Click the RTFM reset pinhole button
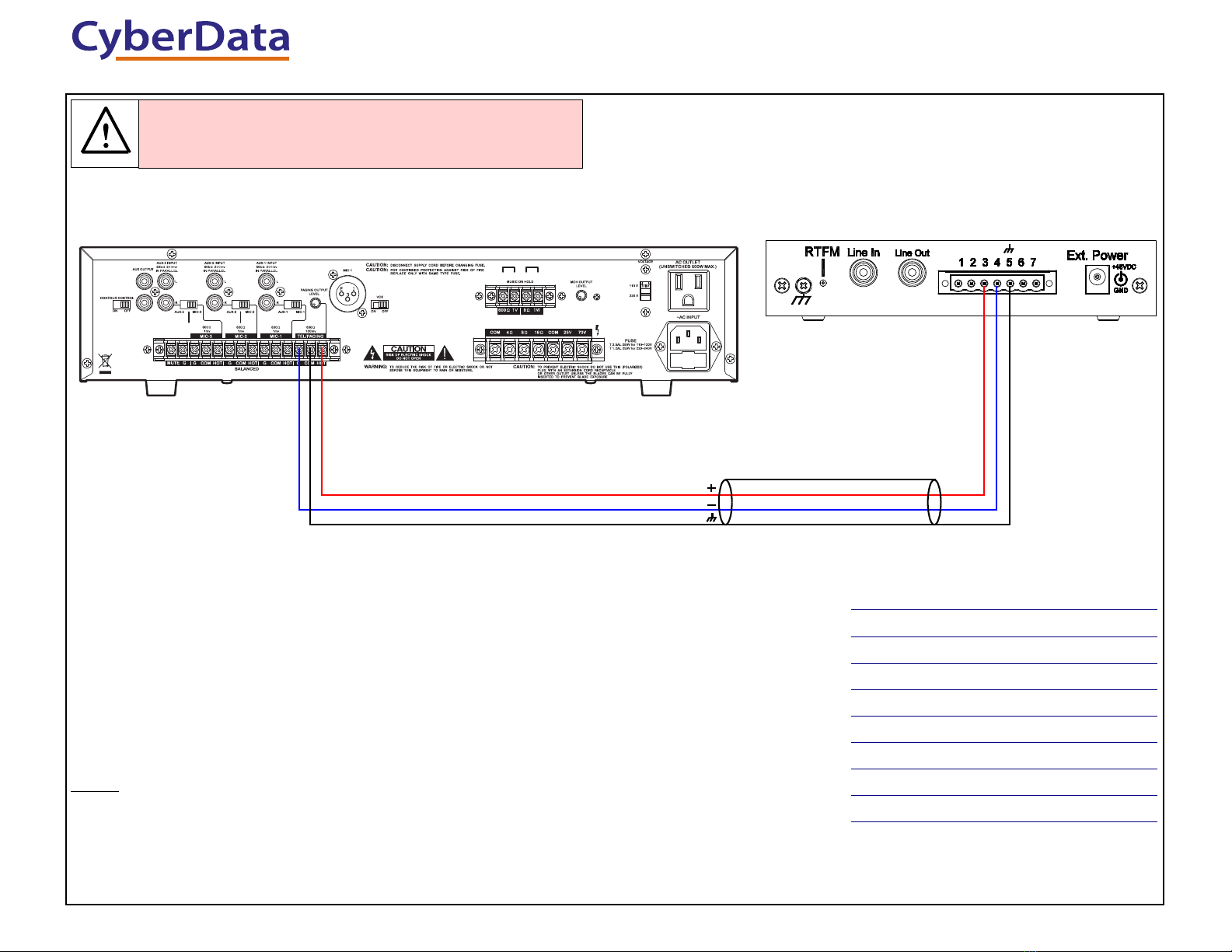 tap(823, 283)
